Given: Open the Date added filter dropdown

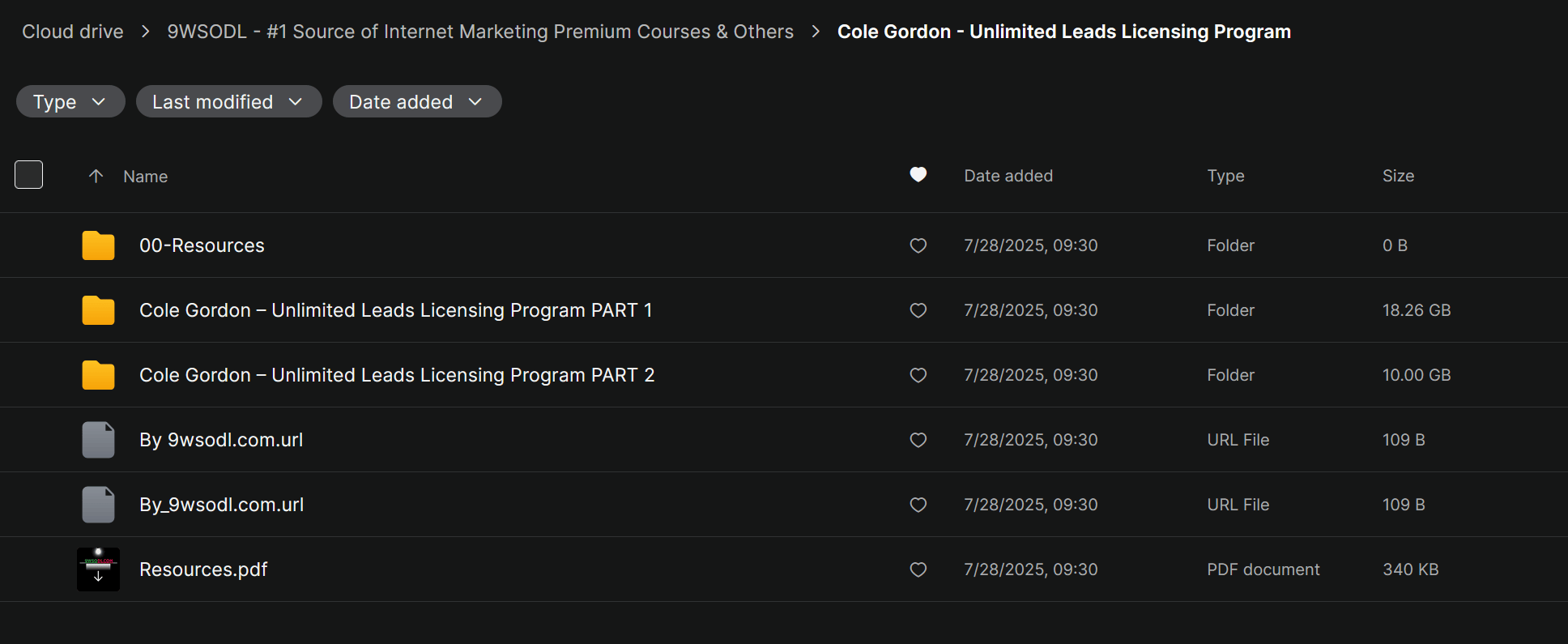Looking at the screenshot, I should [416, 102].
